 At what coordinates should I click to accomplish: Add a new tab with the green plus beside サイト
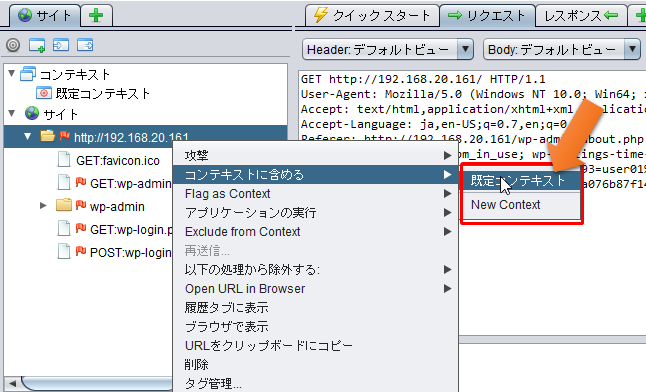tap(96, 16)
